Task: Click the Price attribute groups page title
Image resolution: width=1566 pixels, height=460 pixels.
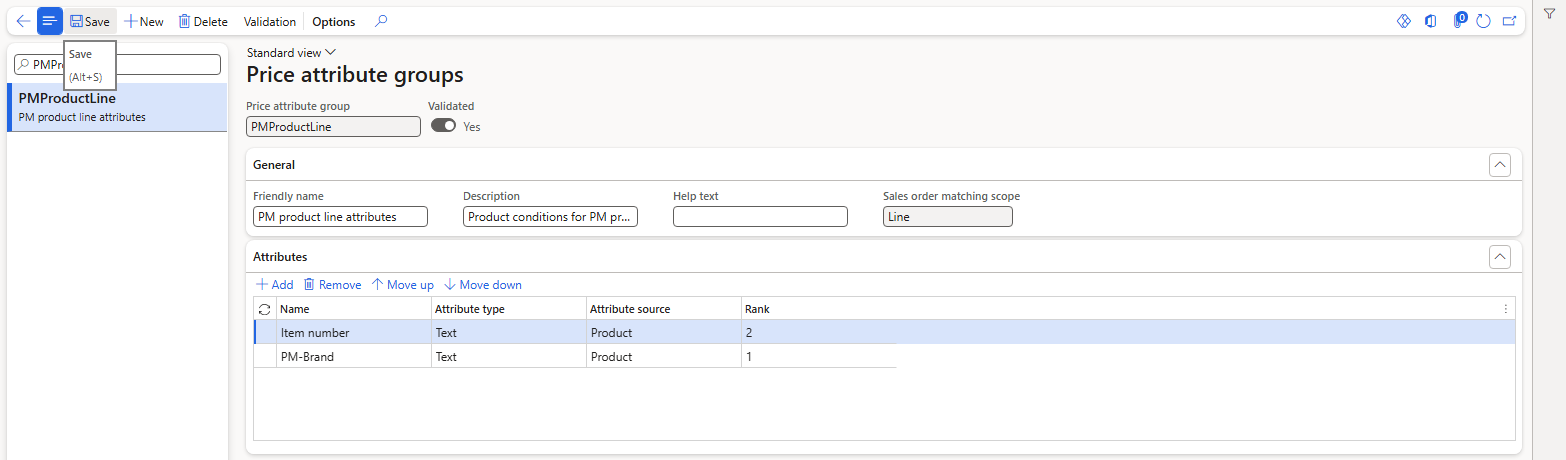Action: click(355, 75)
